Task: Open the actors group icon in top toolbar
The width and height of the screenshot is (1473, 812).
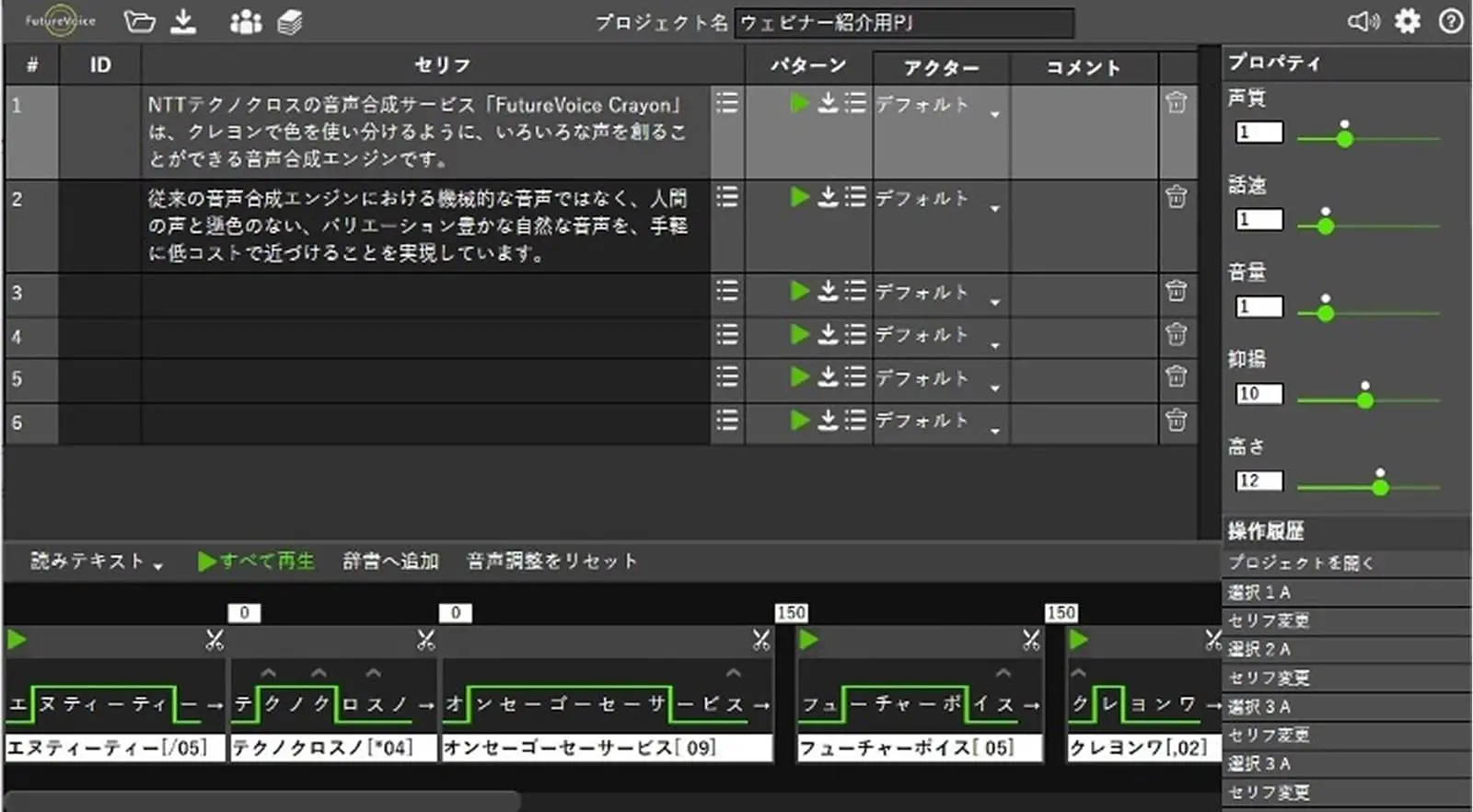Action: 246,21
